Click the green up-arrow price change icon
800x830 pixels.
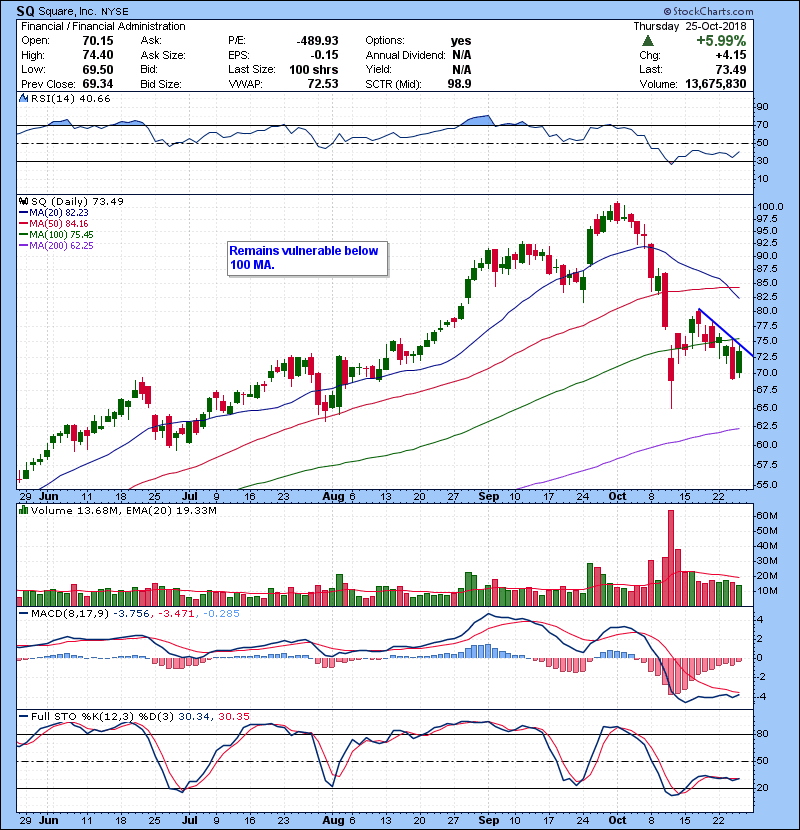[648, 41]
